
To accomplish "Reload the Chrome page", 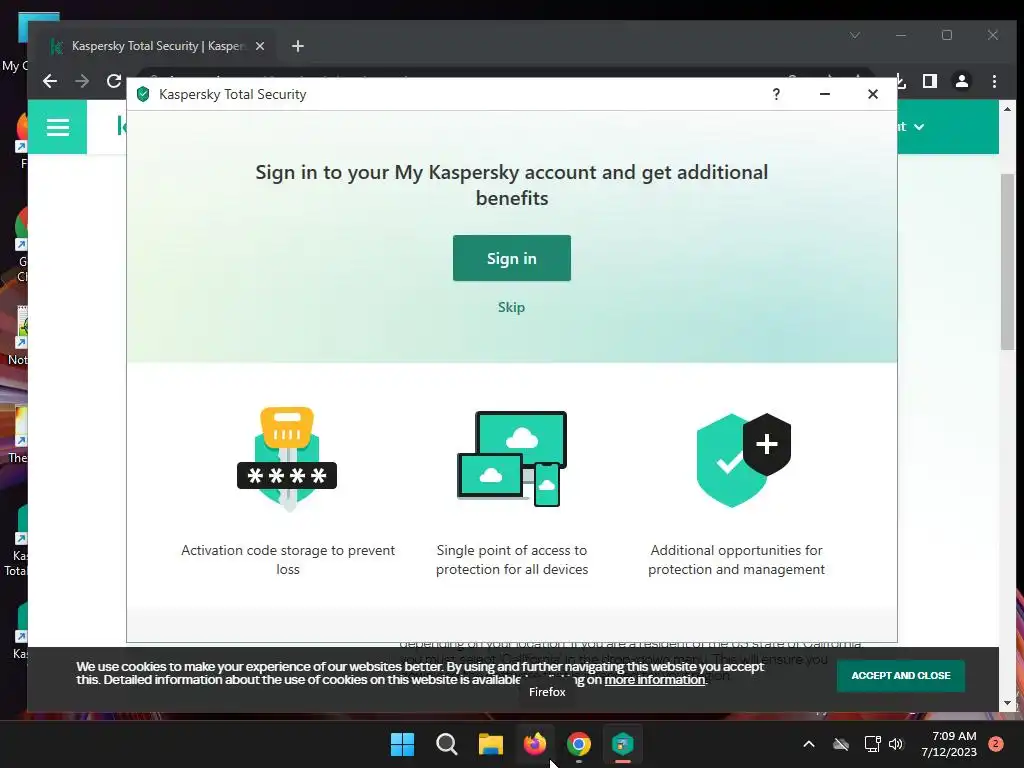I will click(114, 81).
